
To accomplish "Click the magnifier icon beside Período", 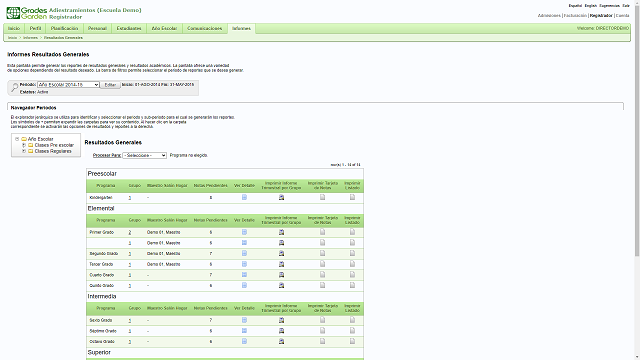I will [14, 87].
